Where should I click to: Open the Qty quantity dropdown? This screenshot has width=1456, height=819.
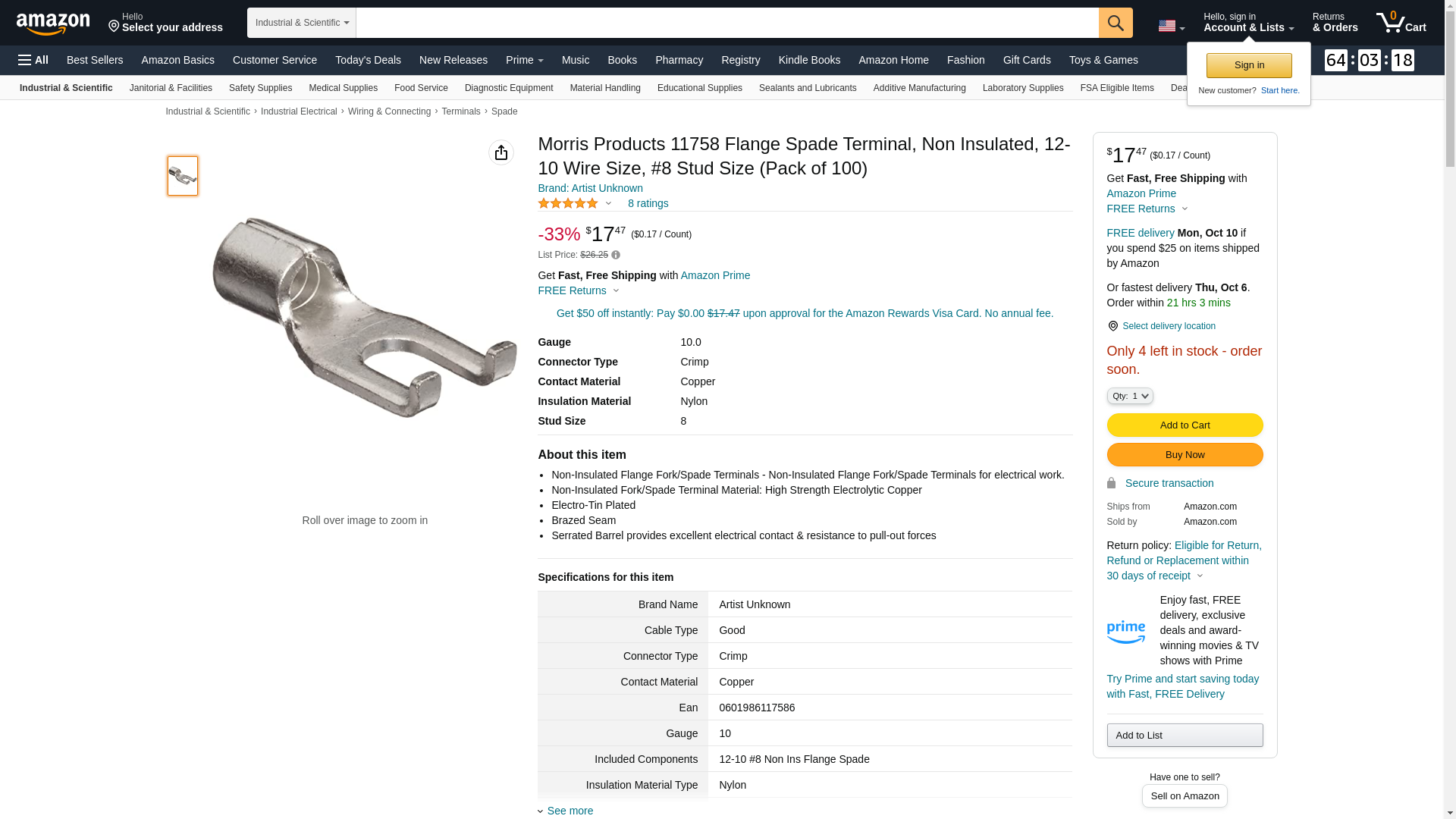(1130, 396)
